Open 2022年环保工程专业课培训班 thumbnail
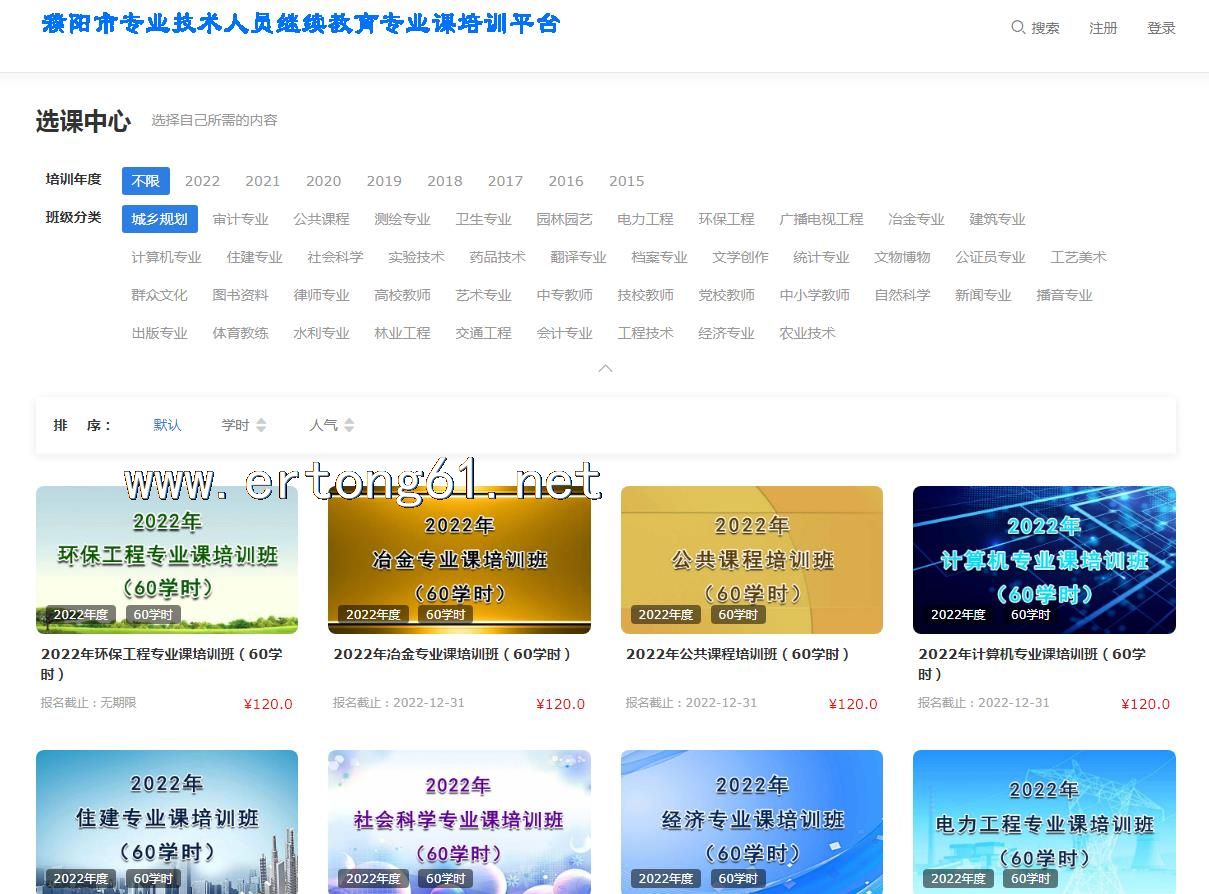 point(167,559)
